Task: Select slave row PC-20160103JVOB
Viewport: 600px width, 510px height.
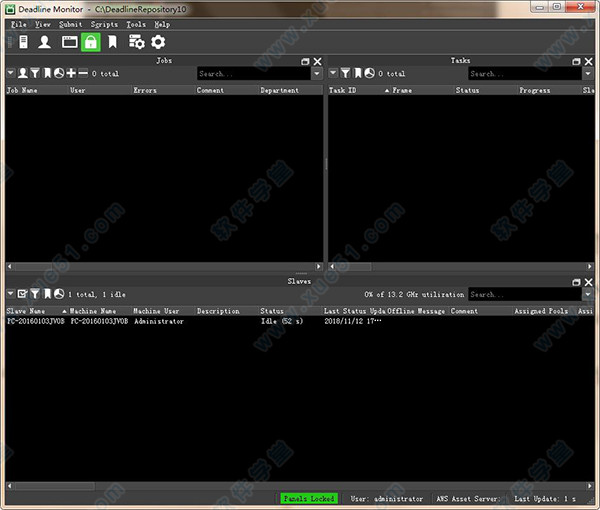Action: (300, 321)
